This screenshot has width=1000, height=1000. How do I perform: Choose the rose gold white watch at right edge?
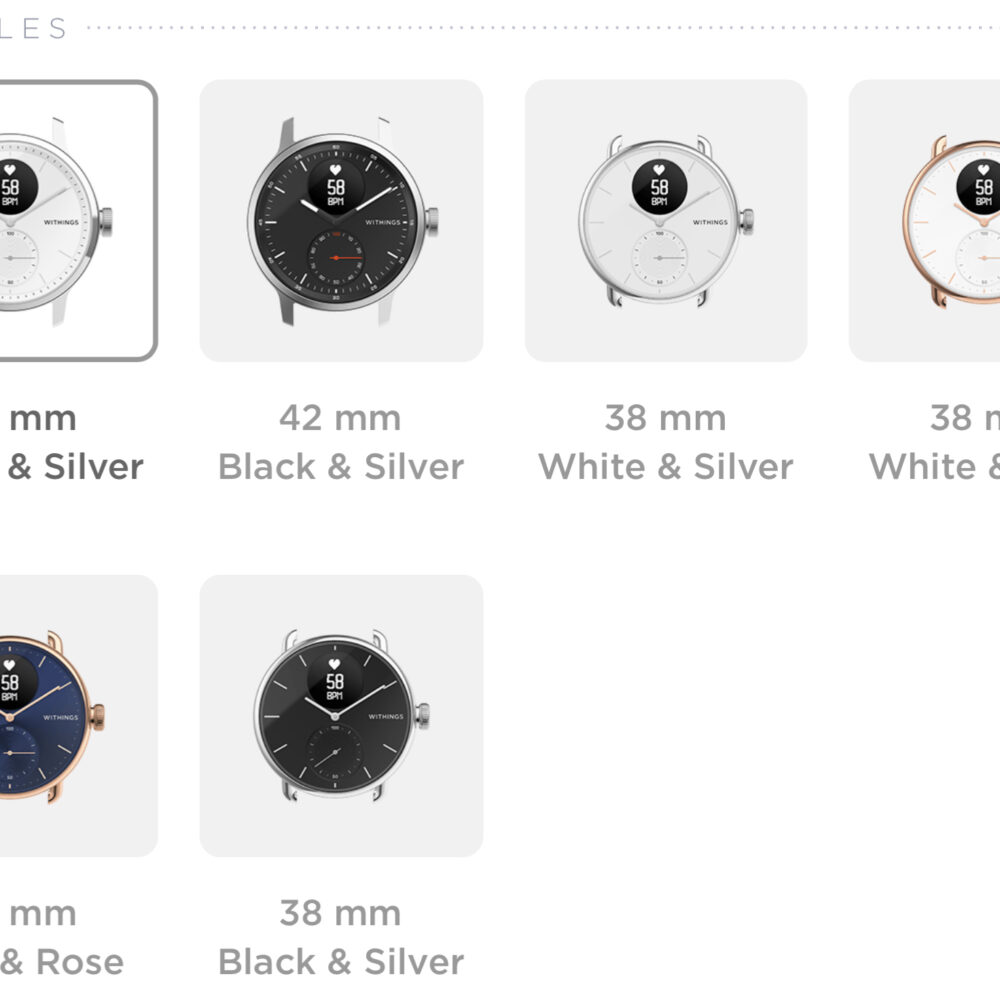click(x=925, y=221)
